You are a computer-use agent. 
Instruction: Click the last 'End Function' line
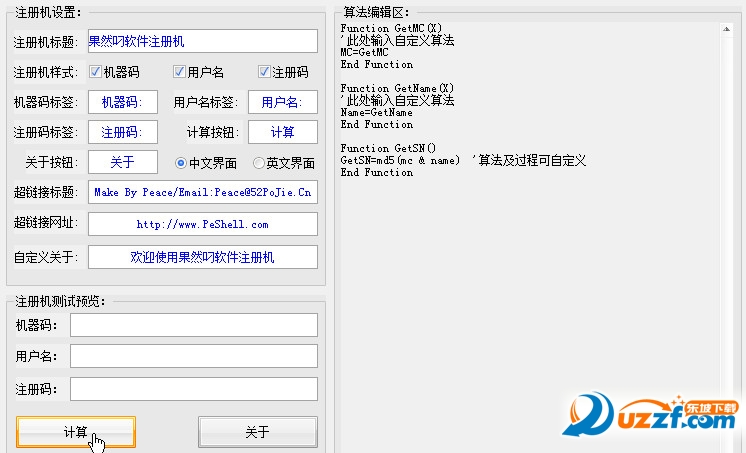click(x=377, y=172)
